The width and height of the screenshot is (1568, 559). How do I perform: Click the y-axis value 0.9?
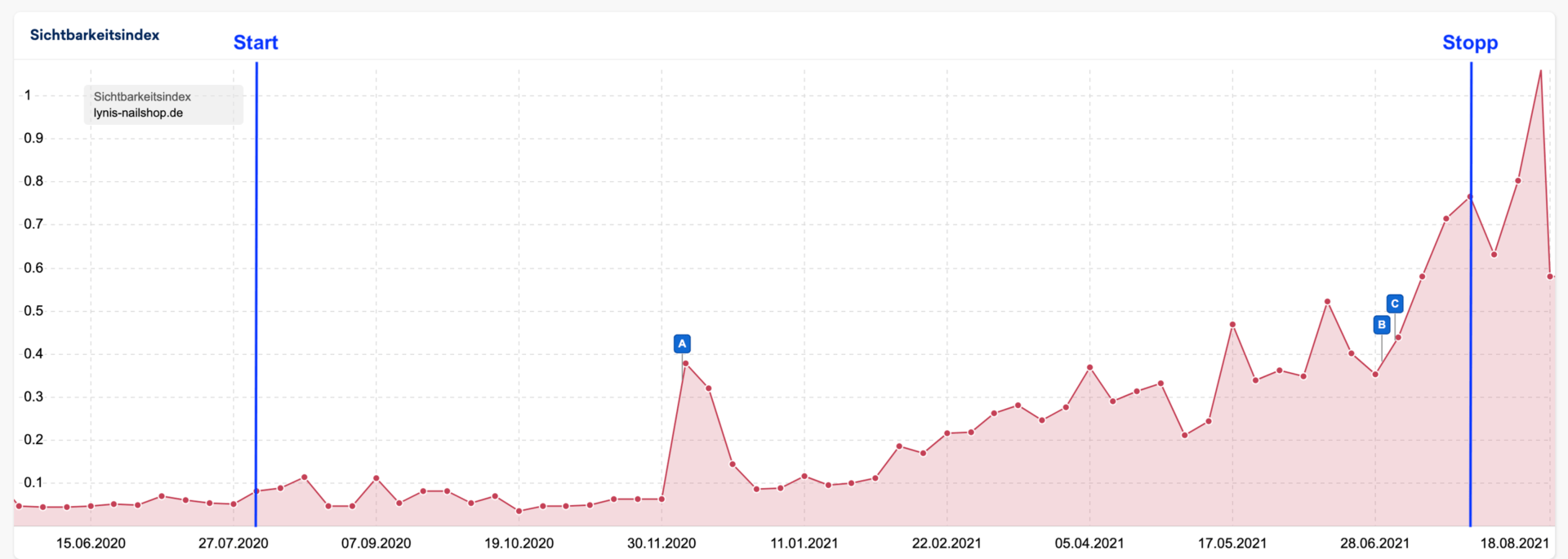pyautogui.click(x=33, y=138)
